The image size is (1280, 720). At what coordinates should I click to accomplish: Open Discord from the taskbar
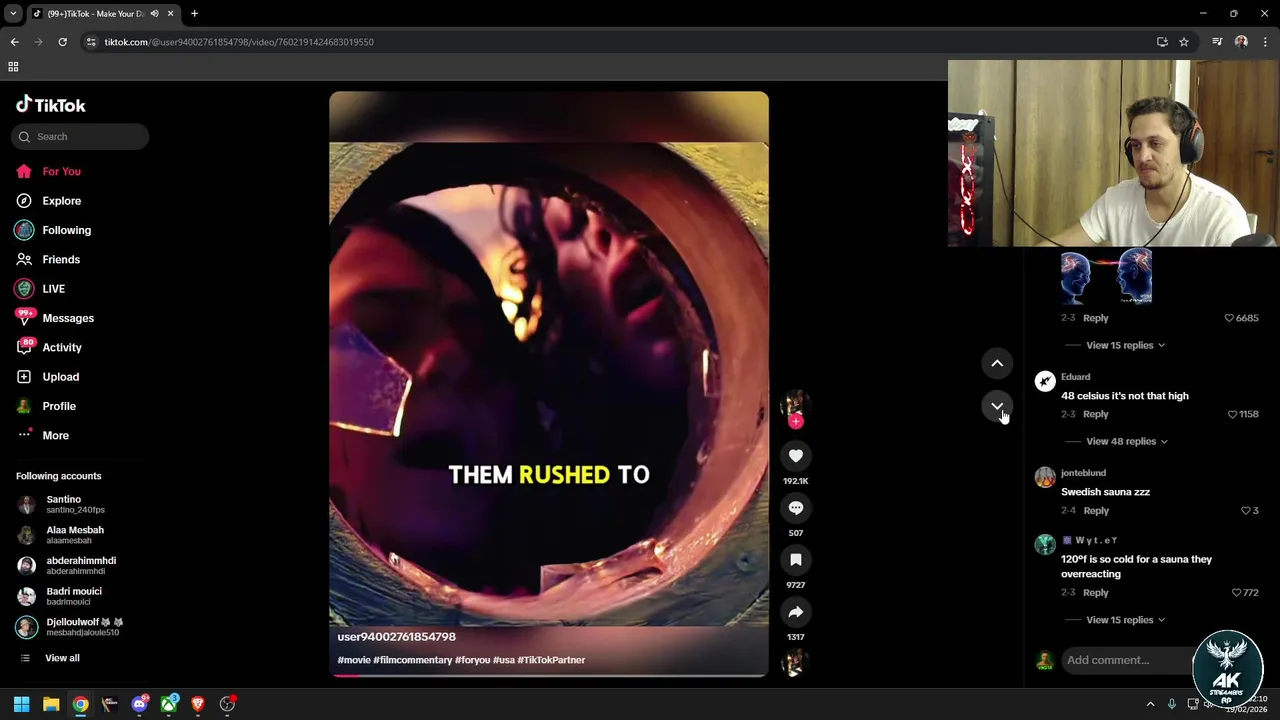(x=139, y=704)
